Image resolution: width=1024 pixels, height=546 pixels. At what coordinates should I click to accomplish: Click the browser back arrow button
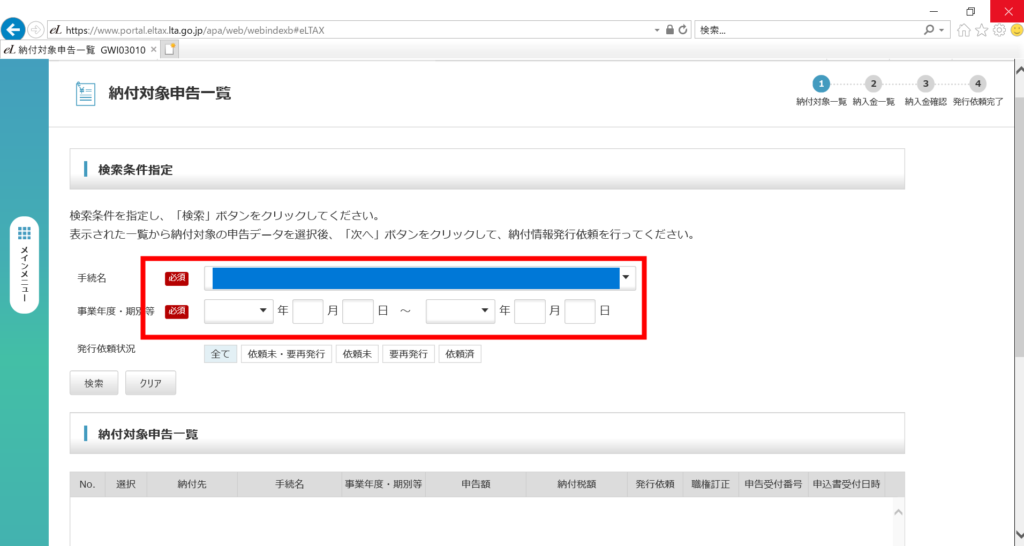pos(14,29)
